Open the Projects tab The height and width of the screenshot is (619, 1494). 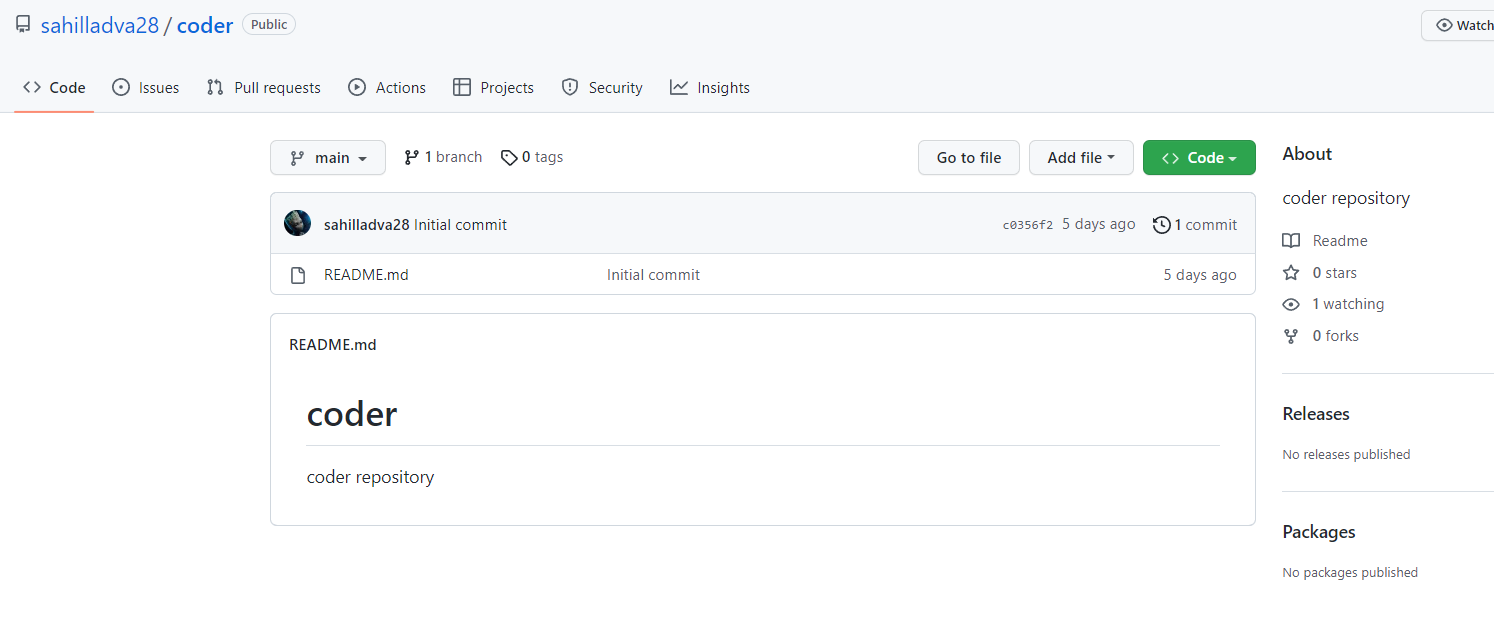click(493, 88)
